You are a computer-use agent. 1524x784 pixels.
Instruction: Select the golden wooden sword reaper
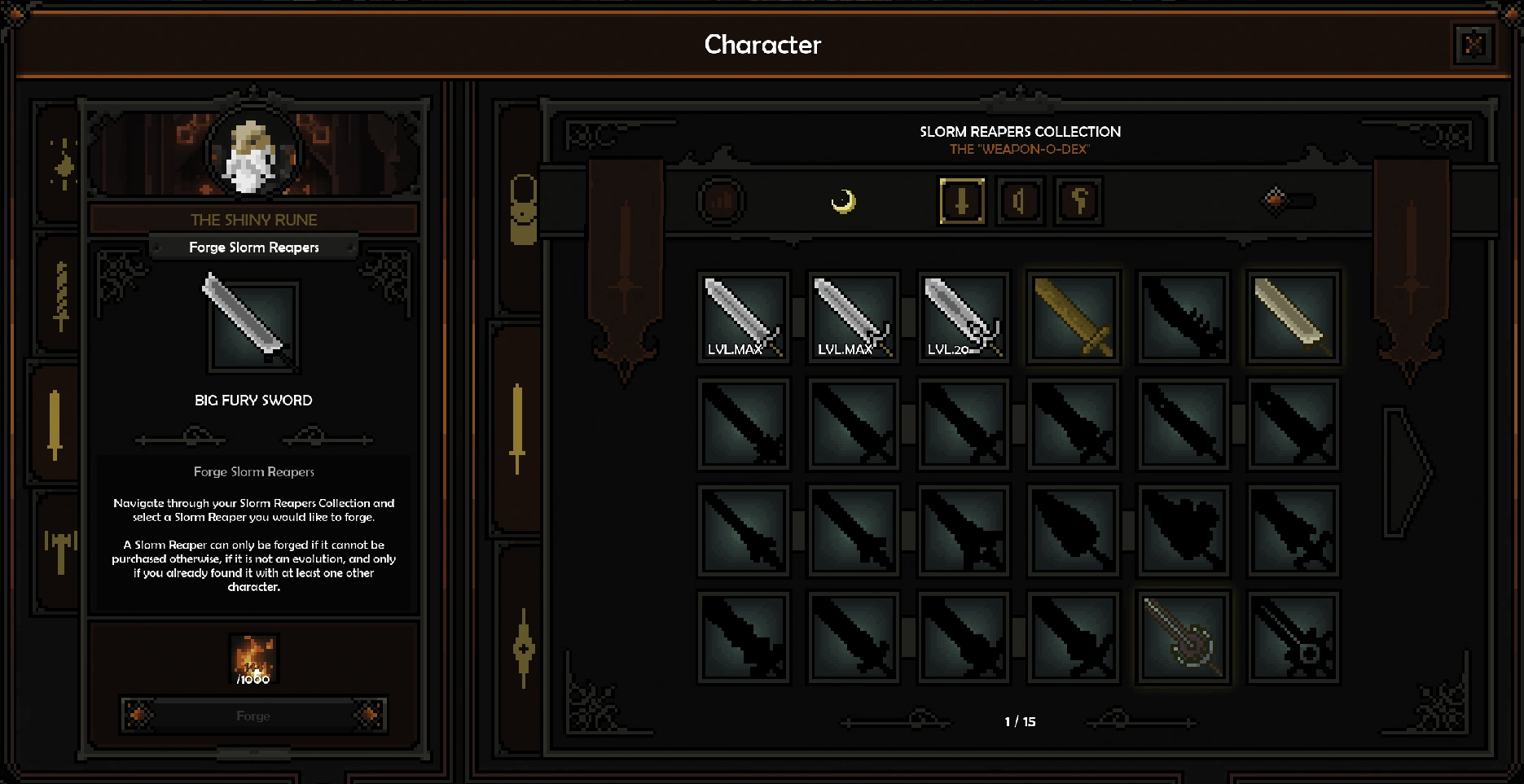[1074, 318]
